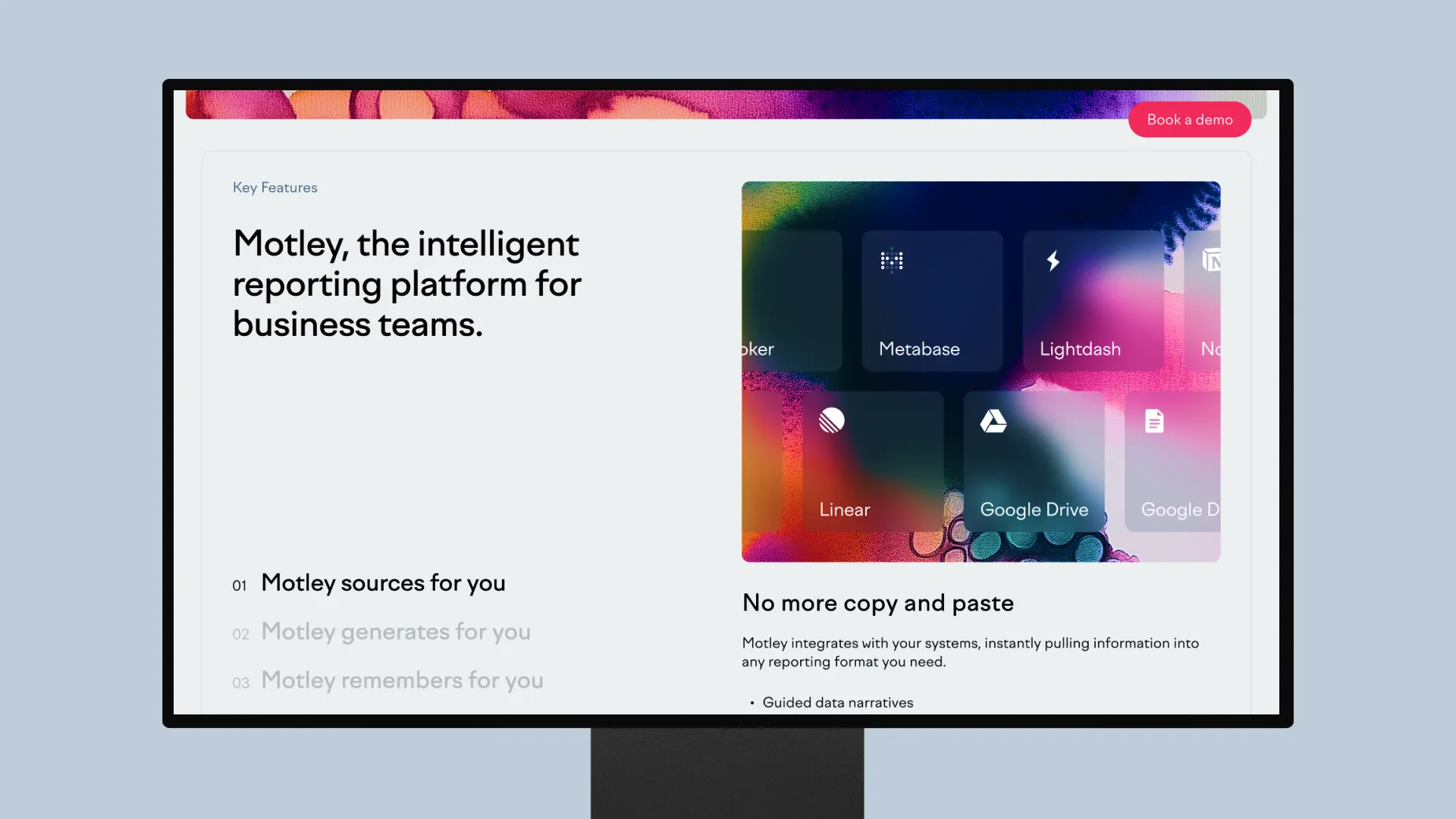The height and width of the screenshot is (819, 1456).
Task: Click the Linear striped circle icon
Action: click(x=832, y=420)
